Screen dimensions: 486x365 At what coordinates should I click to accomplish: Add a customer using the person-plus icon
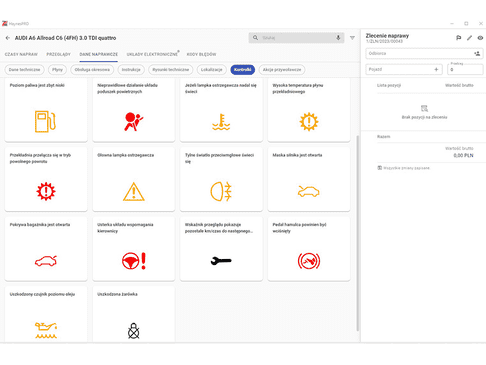[477, 53]
